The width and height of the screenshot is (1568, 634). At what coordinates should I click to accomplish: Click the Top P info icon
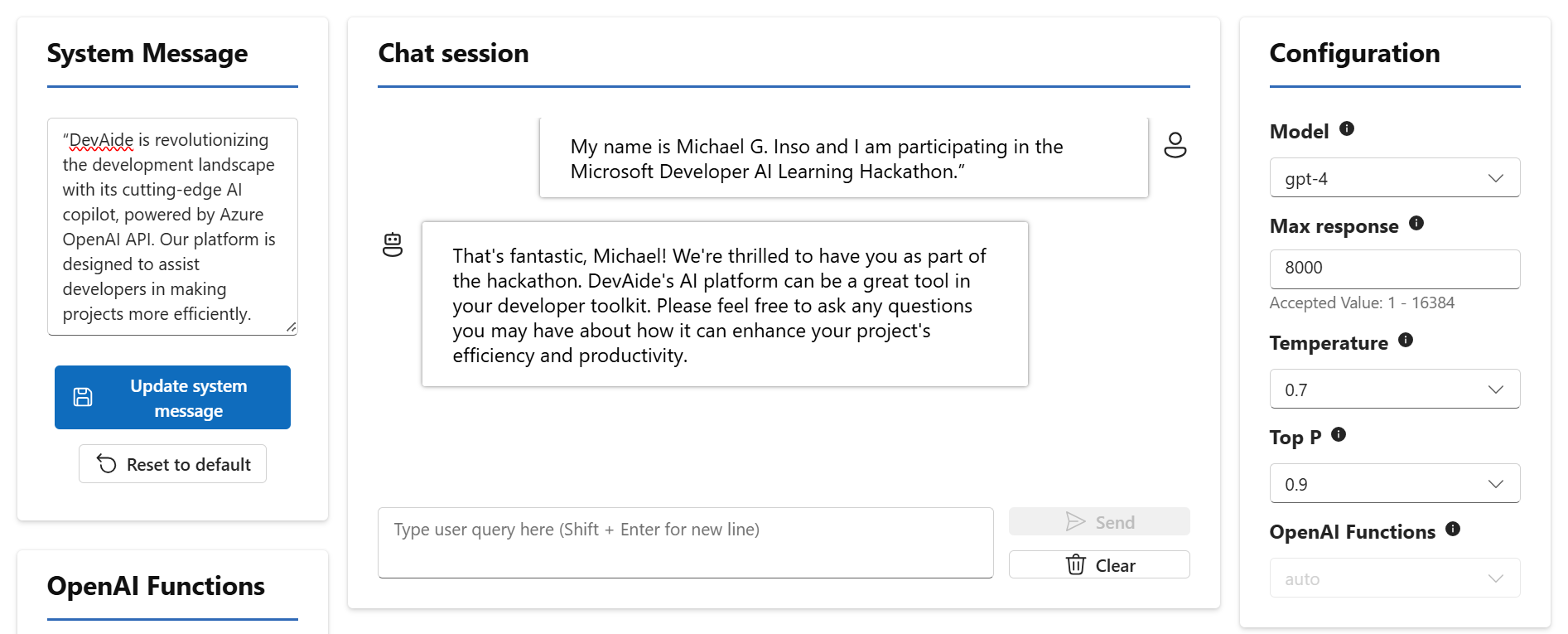point(1339,434)
